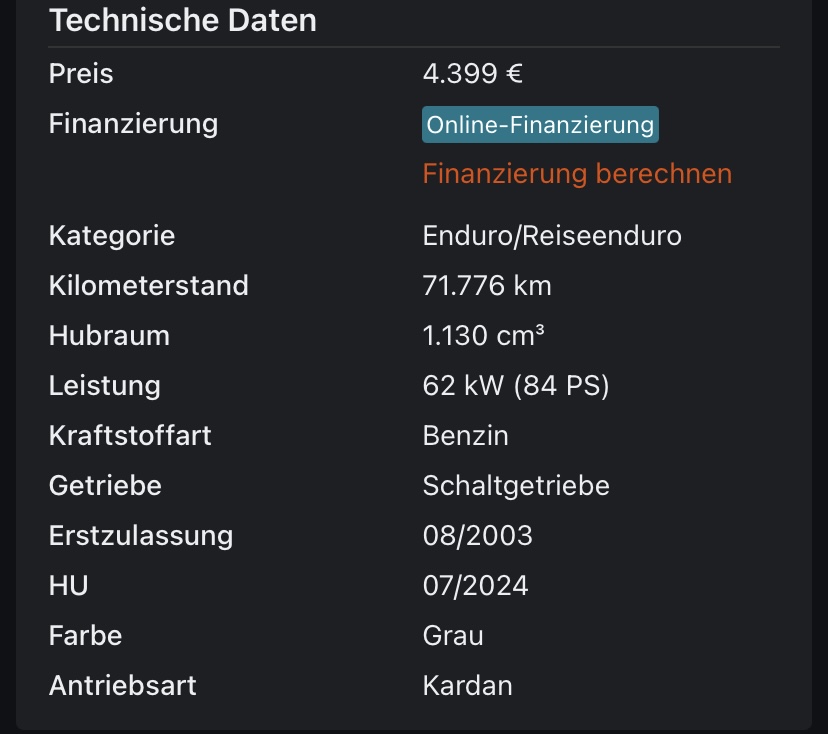828x734 pixels.
Task: Click the Kilometerstand label
Action: coord(148,286)
